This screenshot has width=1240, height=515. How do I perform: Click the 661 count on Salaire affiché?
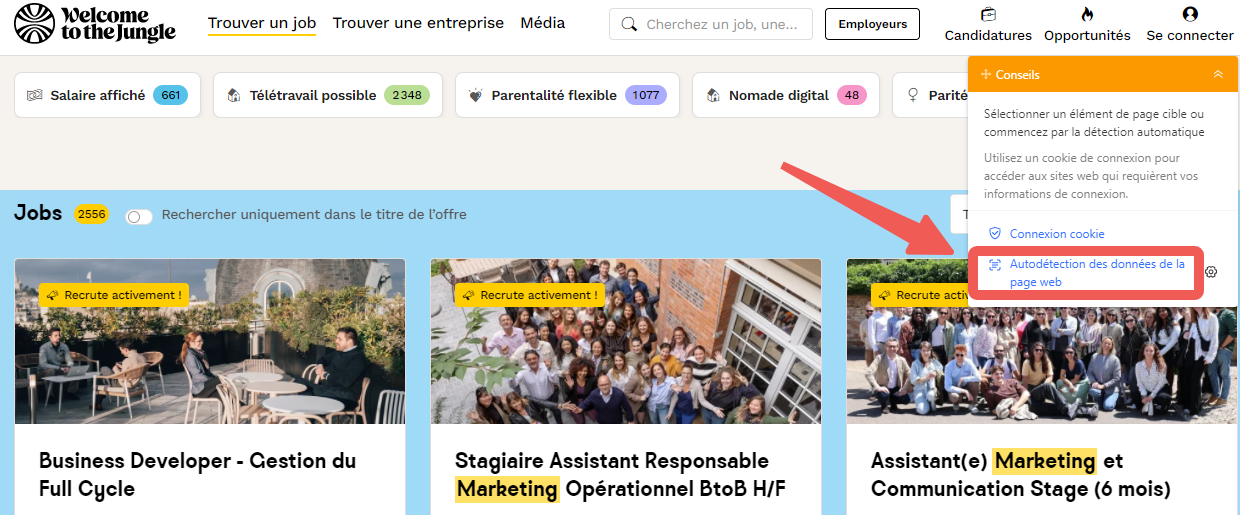[171, 95]
